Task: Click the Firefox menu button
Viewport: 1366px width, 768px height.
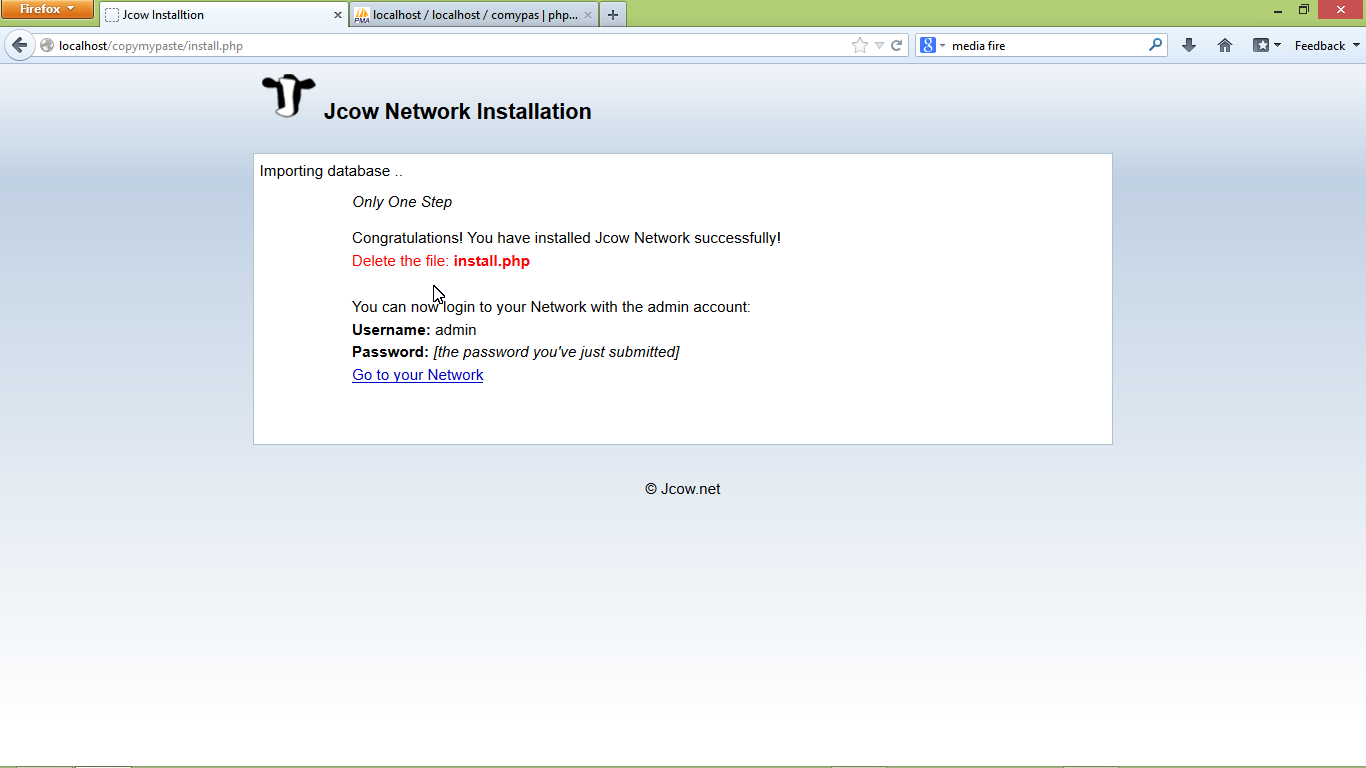Action: pyautogui.click(x=47, y=9)
